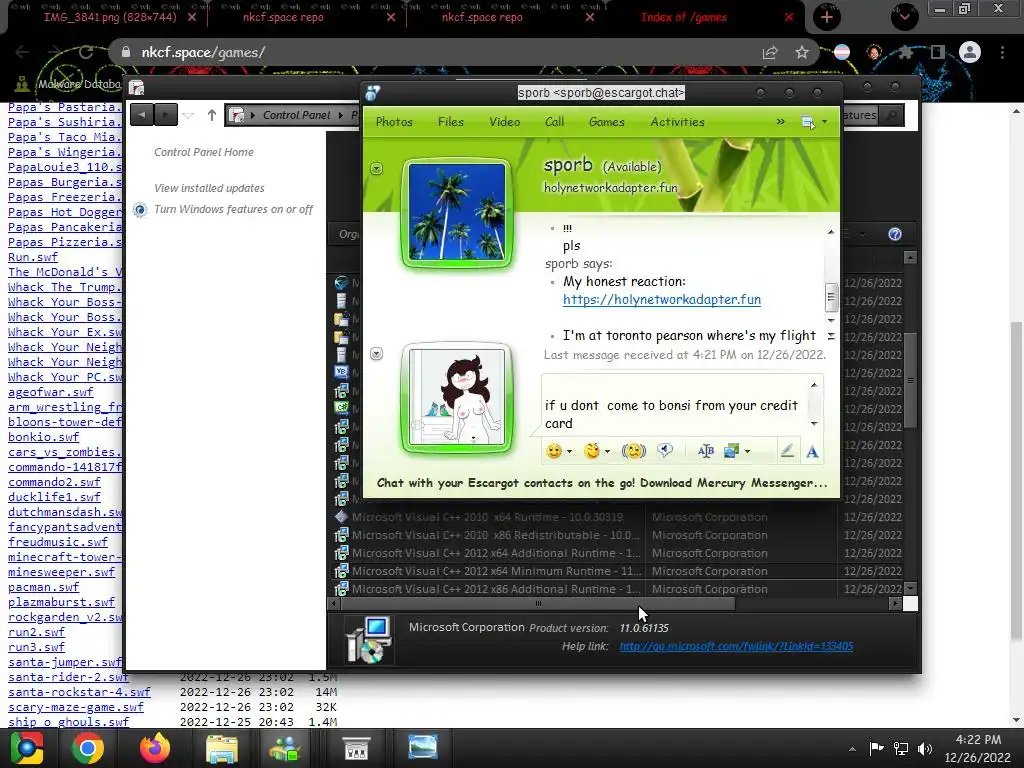This screenshot has height=768, width=1024.
Task: Click the text translation icon in chat toolbar
Action: 706,451
